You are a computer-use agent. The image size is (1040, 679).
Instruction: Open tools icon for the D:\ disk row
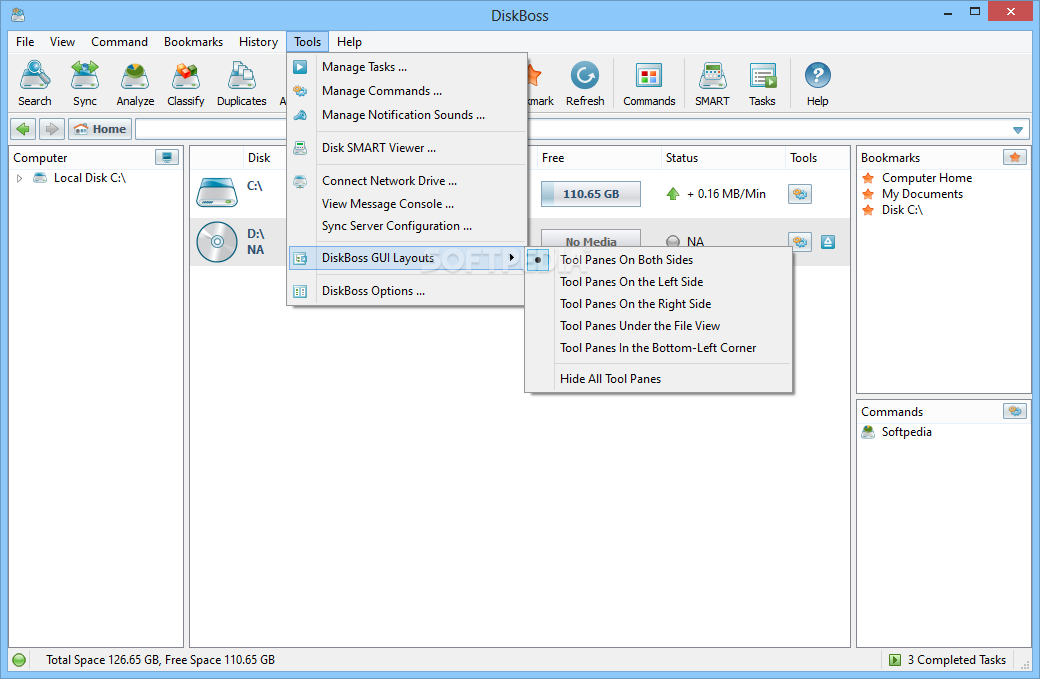[x=800, y=241]
